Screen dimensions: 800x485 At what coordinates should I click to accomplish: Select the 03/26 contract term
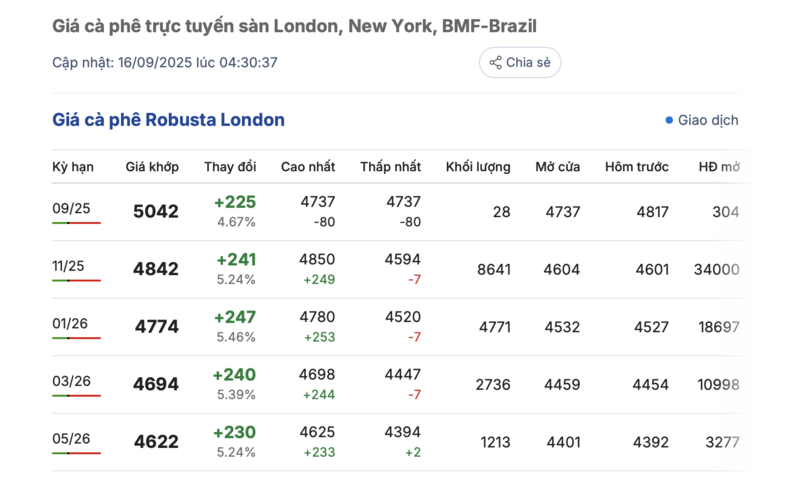pyautogui.click(x=71, y=381)
